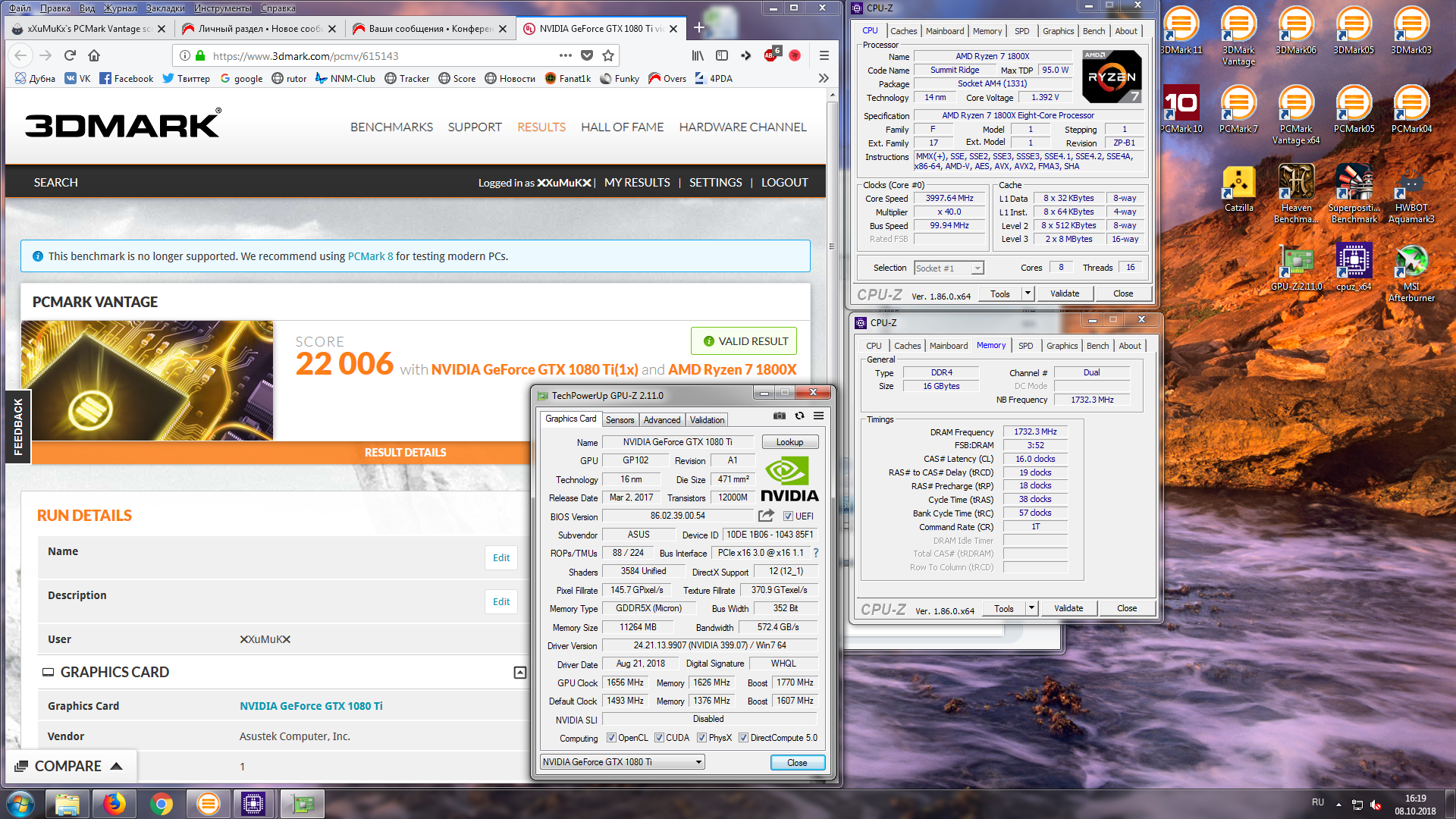
Task: Show more bookmarks with the chevron
Action: click(x=824, y=78)
